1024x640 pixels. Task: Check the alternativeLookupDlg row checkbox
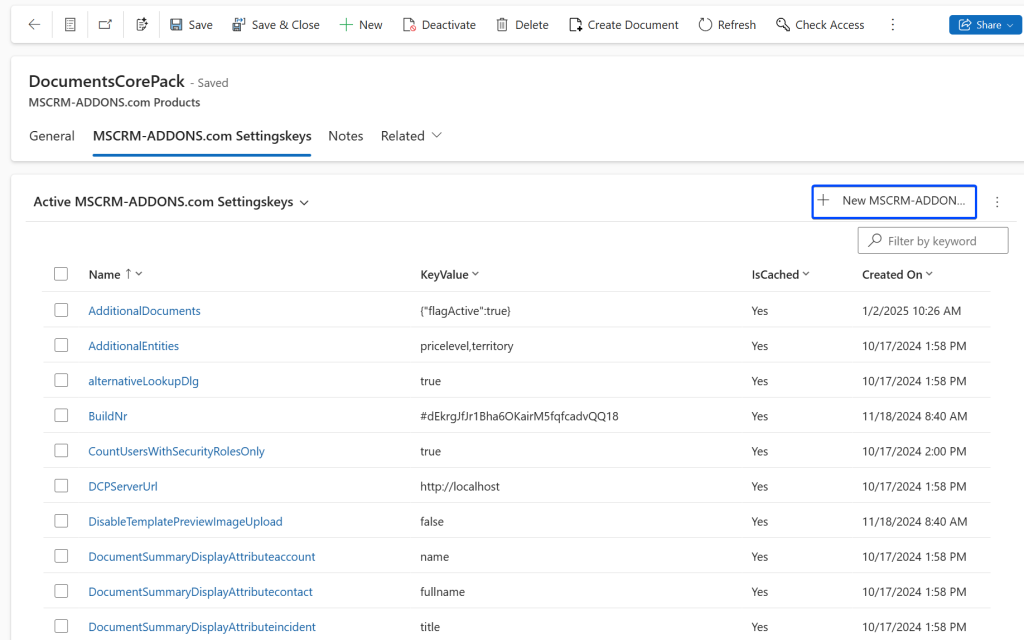[61, 380]
